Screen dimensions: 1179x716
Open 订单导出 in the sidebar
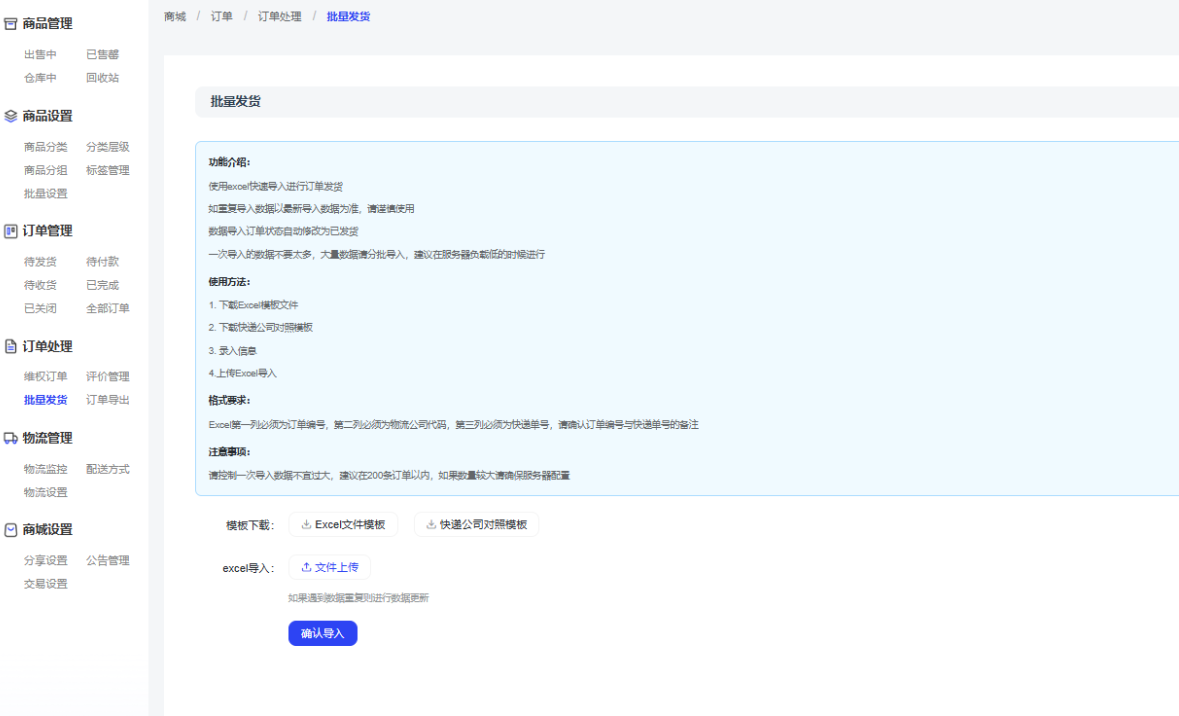[x=107, y=400]
